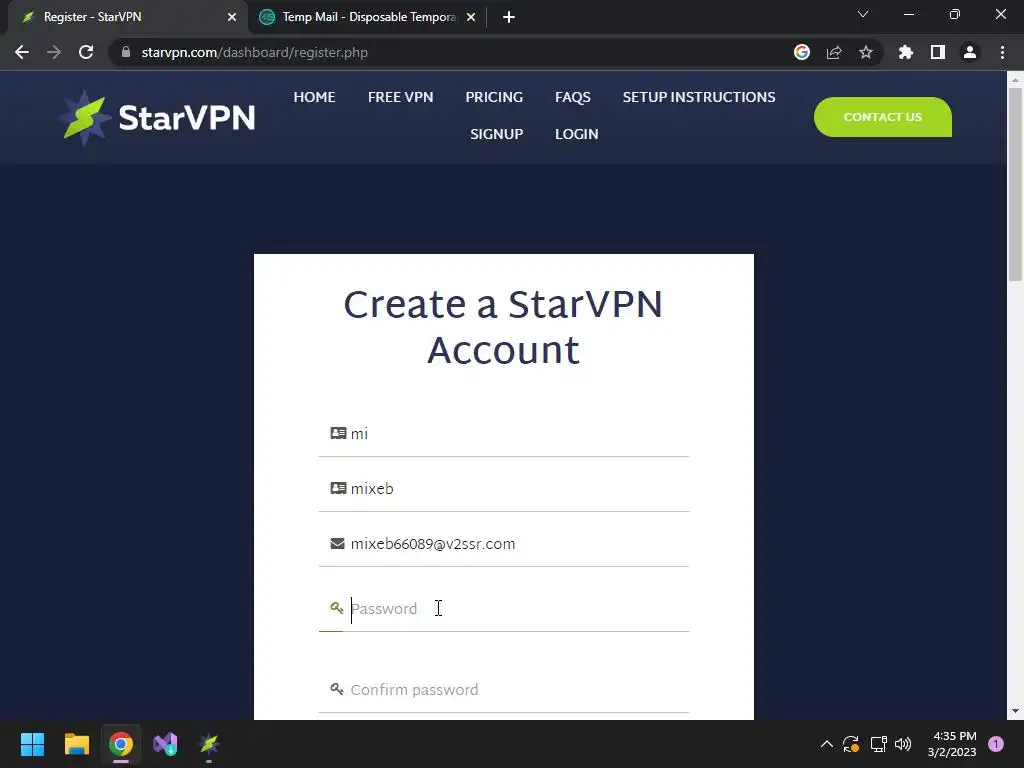This screenshot has height=768, width=1024.
Task: Open the Extensions puzzle icon
Action: [x=905, y=52]
